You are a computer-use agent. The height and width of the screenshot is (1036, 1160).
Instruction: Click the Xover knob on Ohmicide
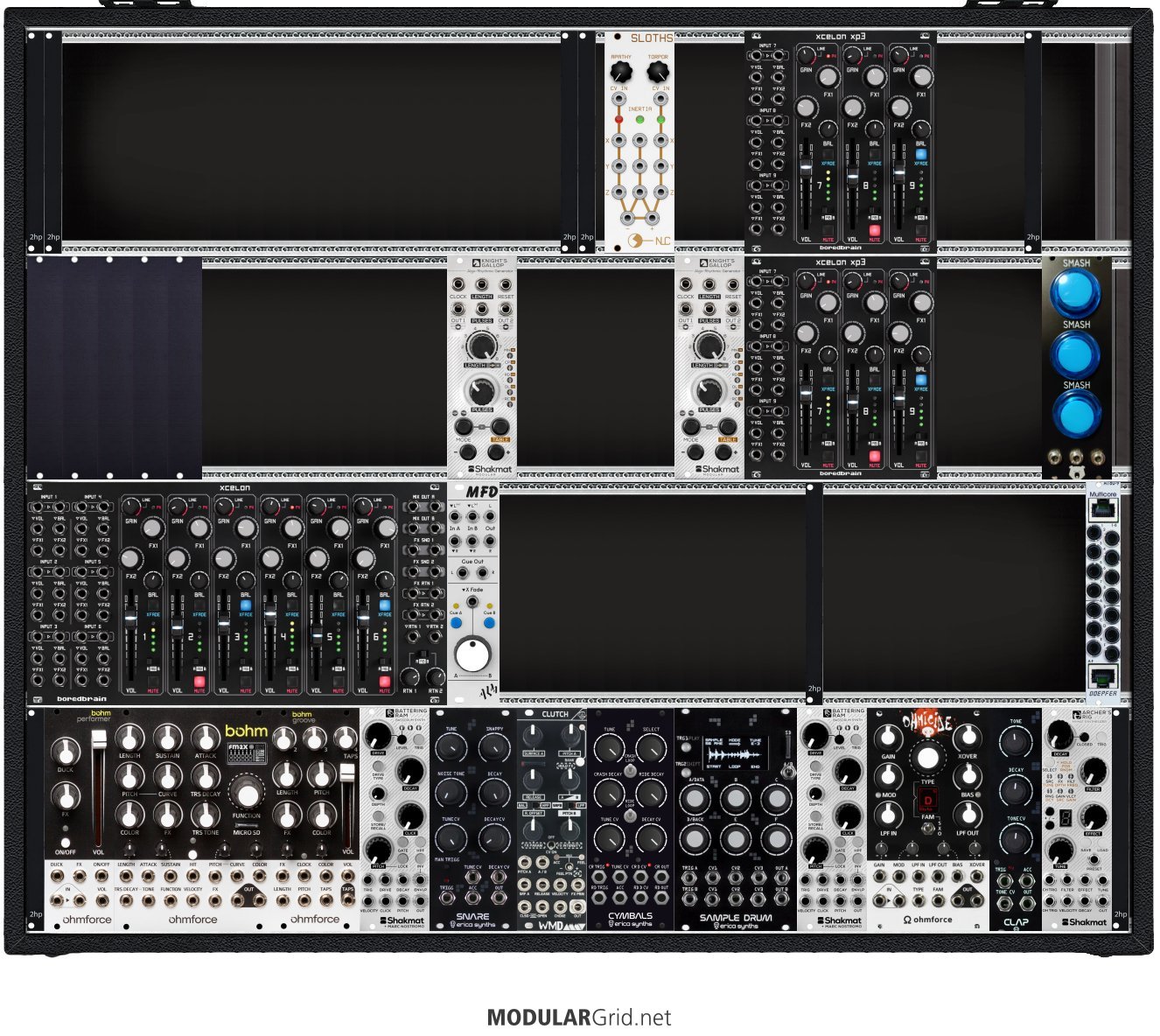click(968, 738)
